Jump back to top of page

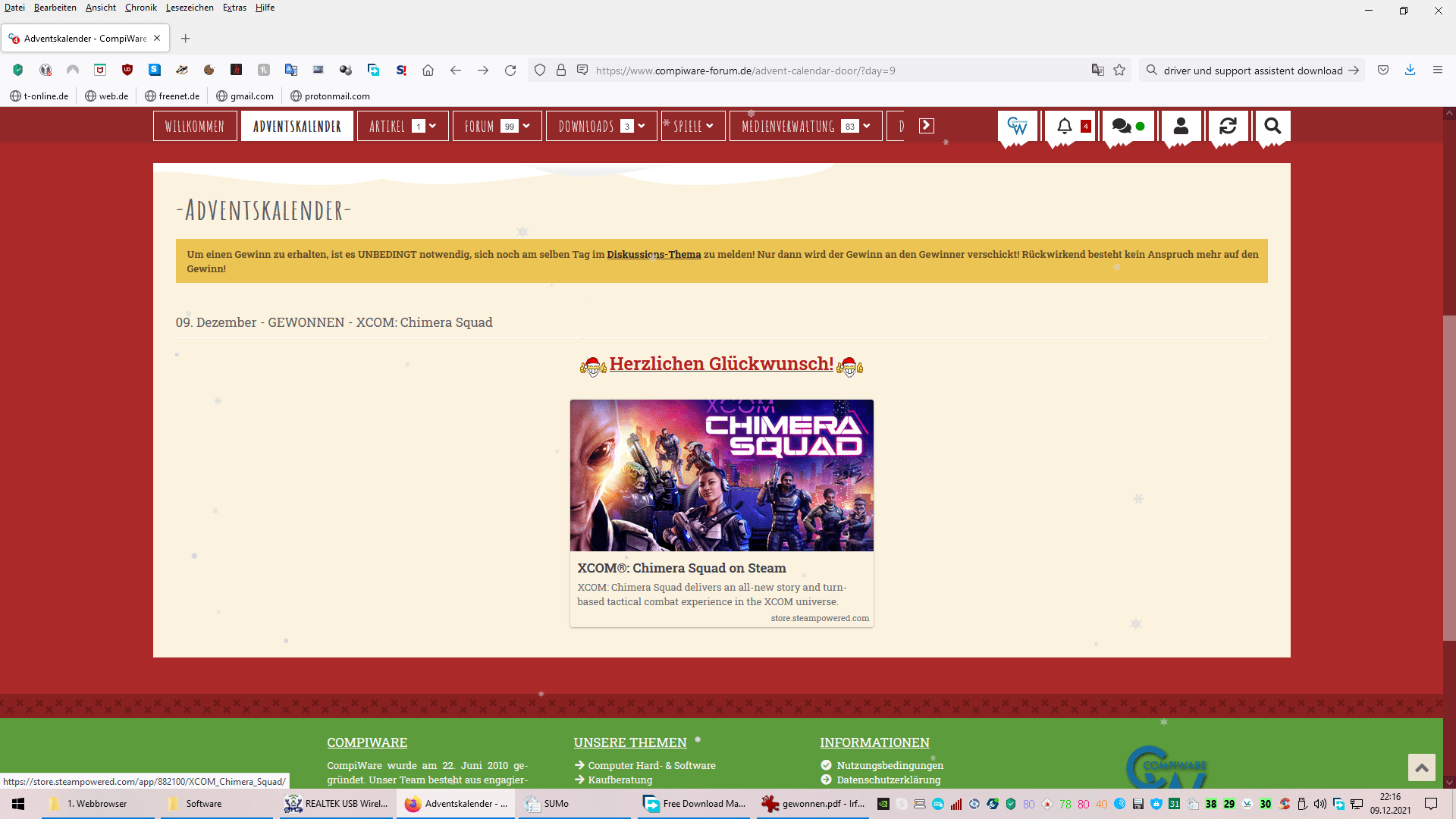coord(1422,767)
